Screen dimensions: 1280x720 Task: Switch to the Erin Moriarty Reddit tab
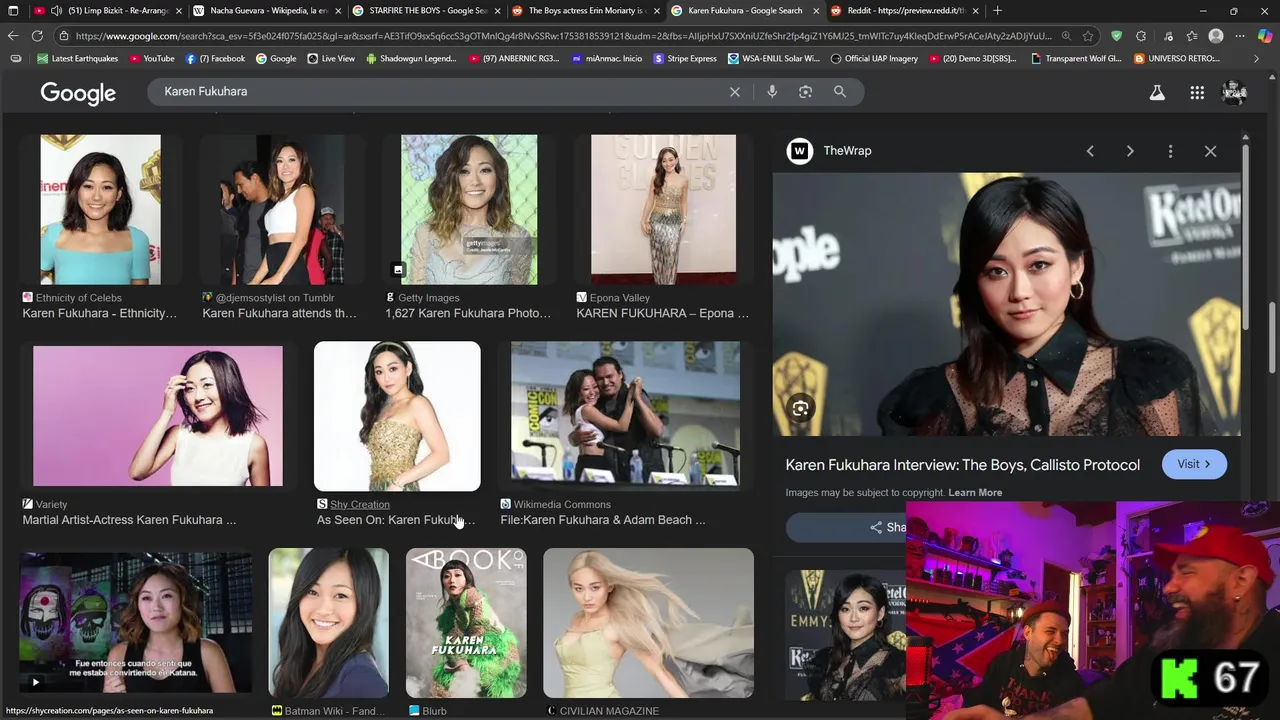pos(587,11)
